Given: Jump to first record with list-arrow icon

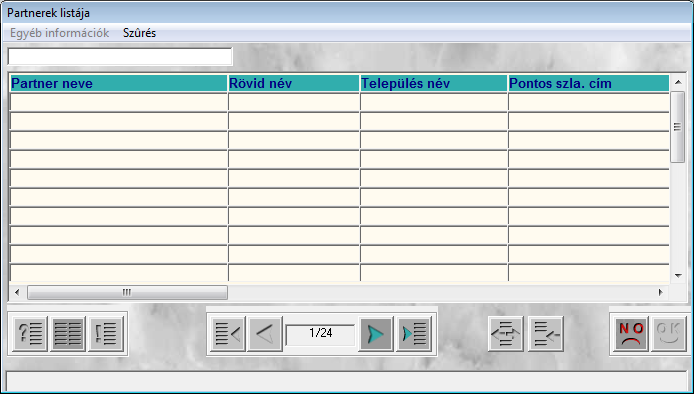Looking at the screenshot, I should click(228, 334).
